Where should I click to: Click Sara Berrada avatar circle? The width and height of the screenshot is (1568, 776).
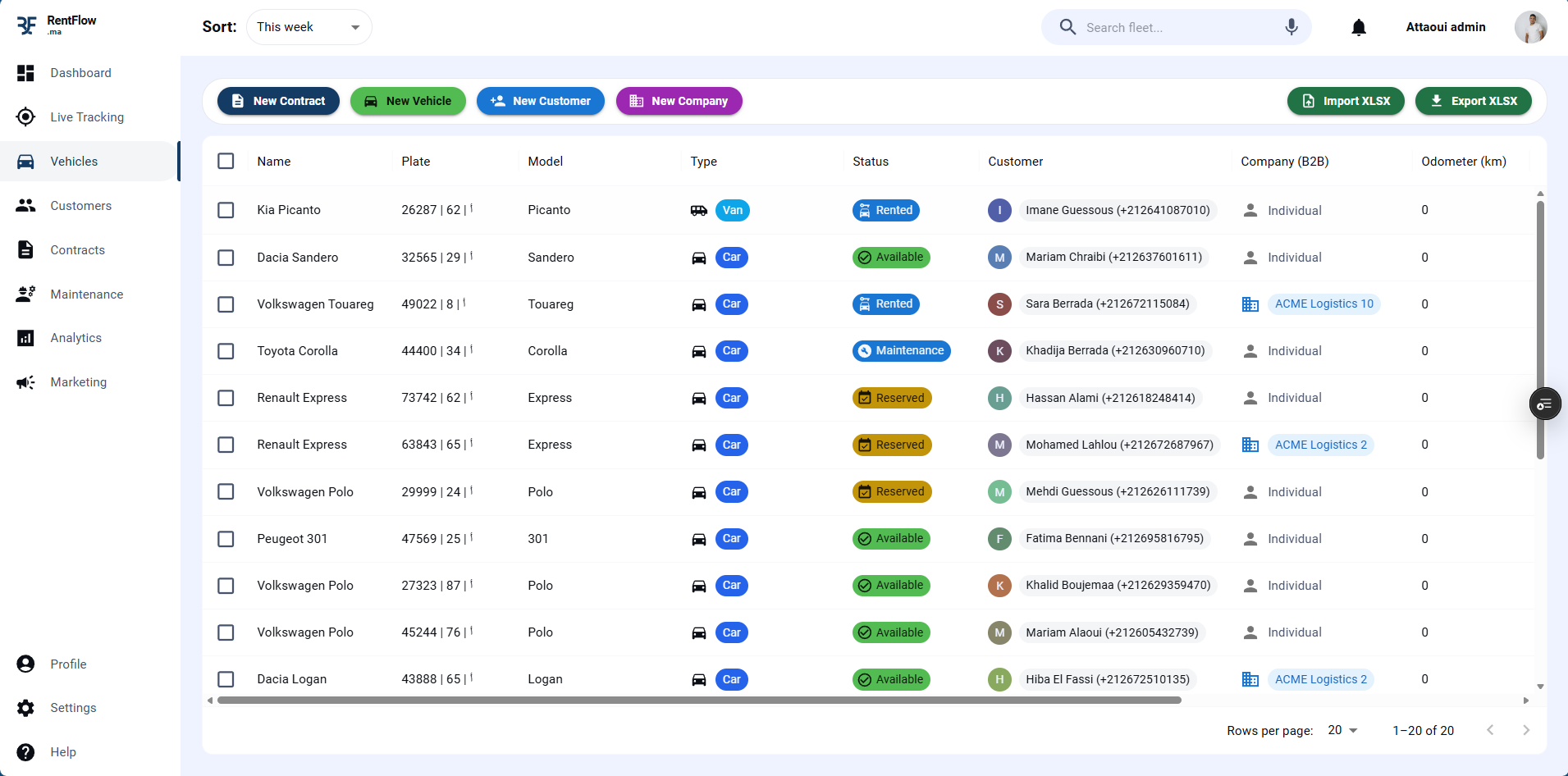click(x=999, y=304)
